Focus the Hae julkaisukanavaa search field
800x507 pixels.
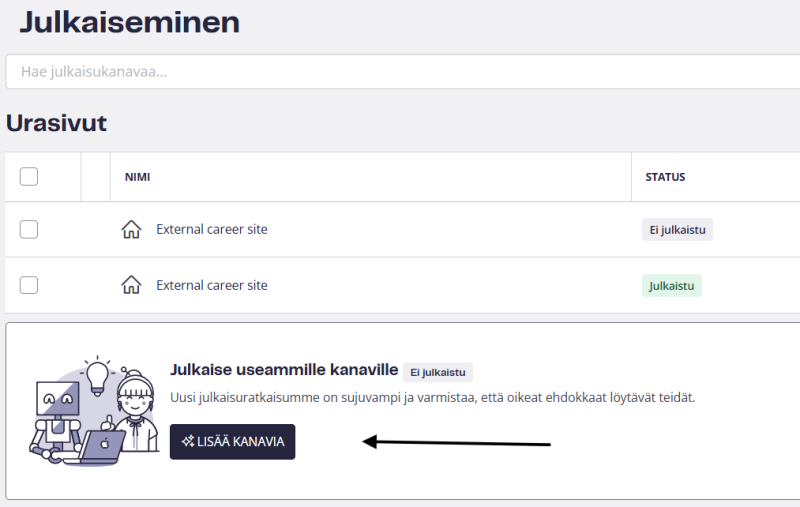point(400,72)
